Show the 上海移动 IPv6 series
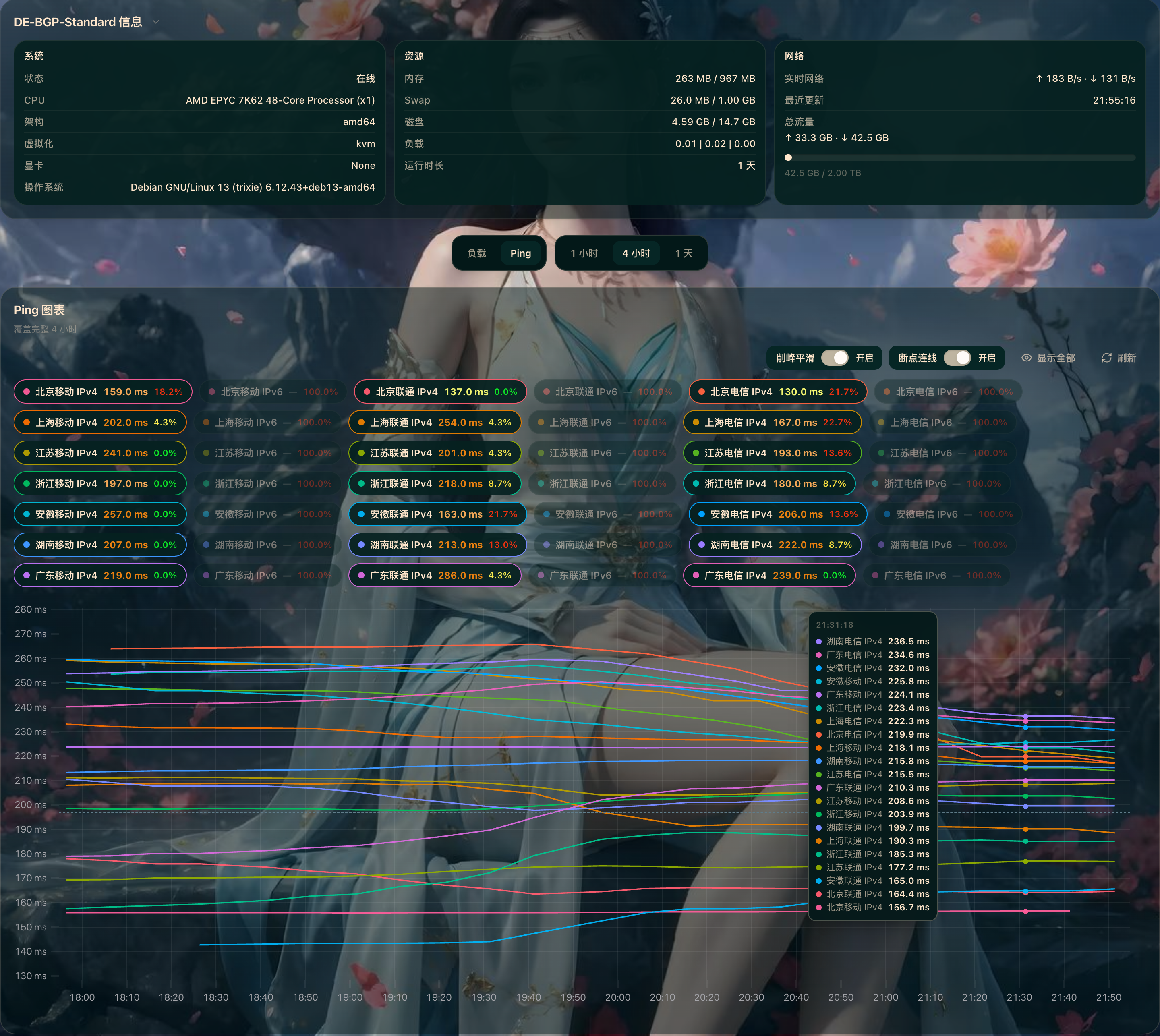 pyautogui.click(x=267, y=423)
